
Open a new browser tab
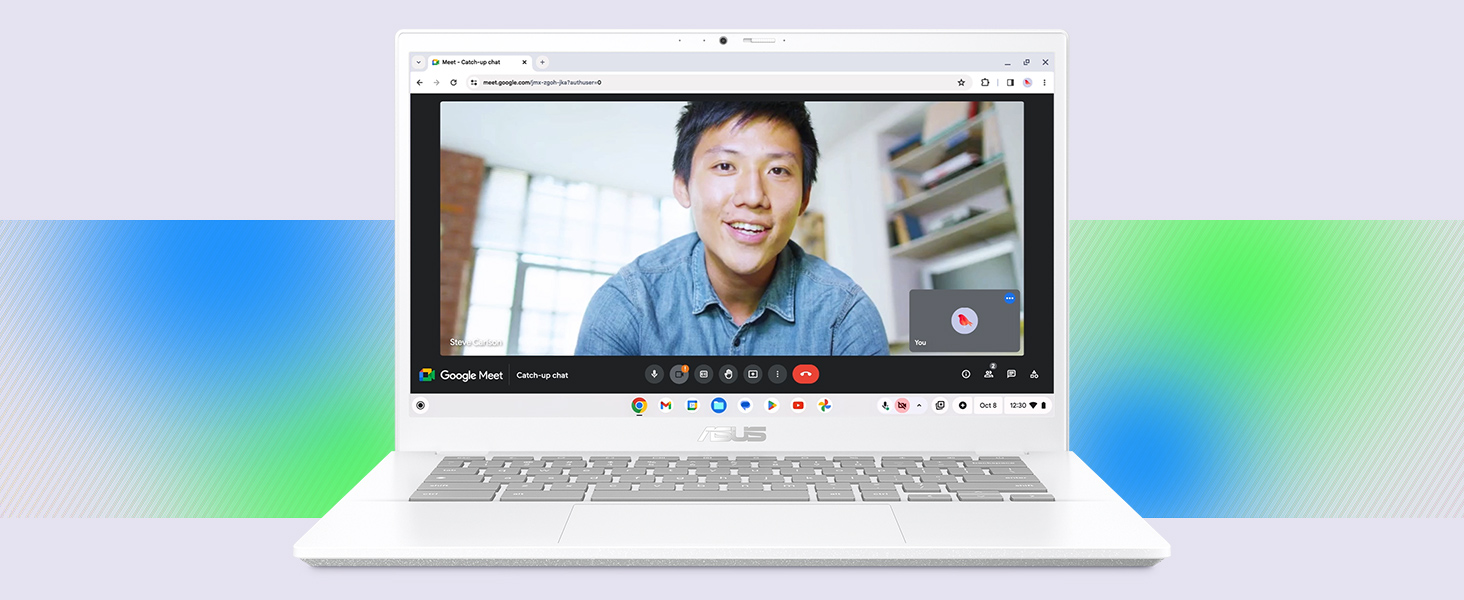[x=543, y=62]
